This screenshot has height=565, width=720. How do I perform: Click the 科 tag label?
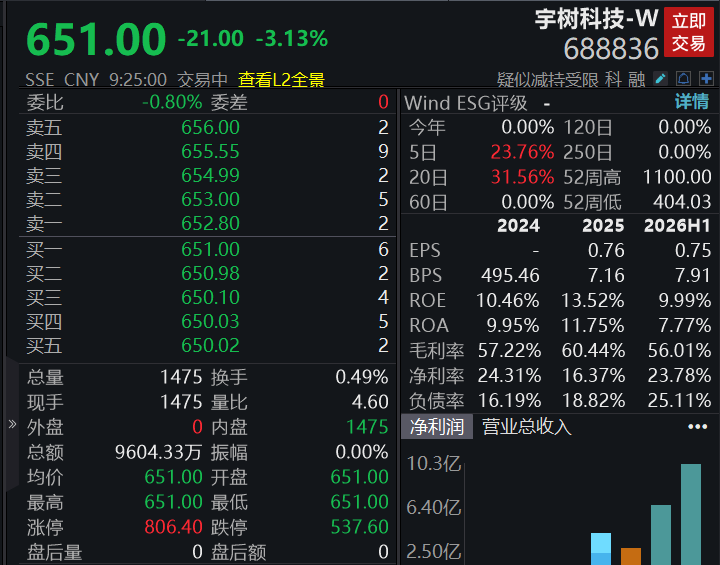(x=613, y=80)
